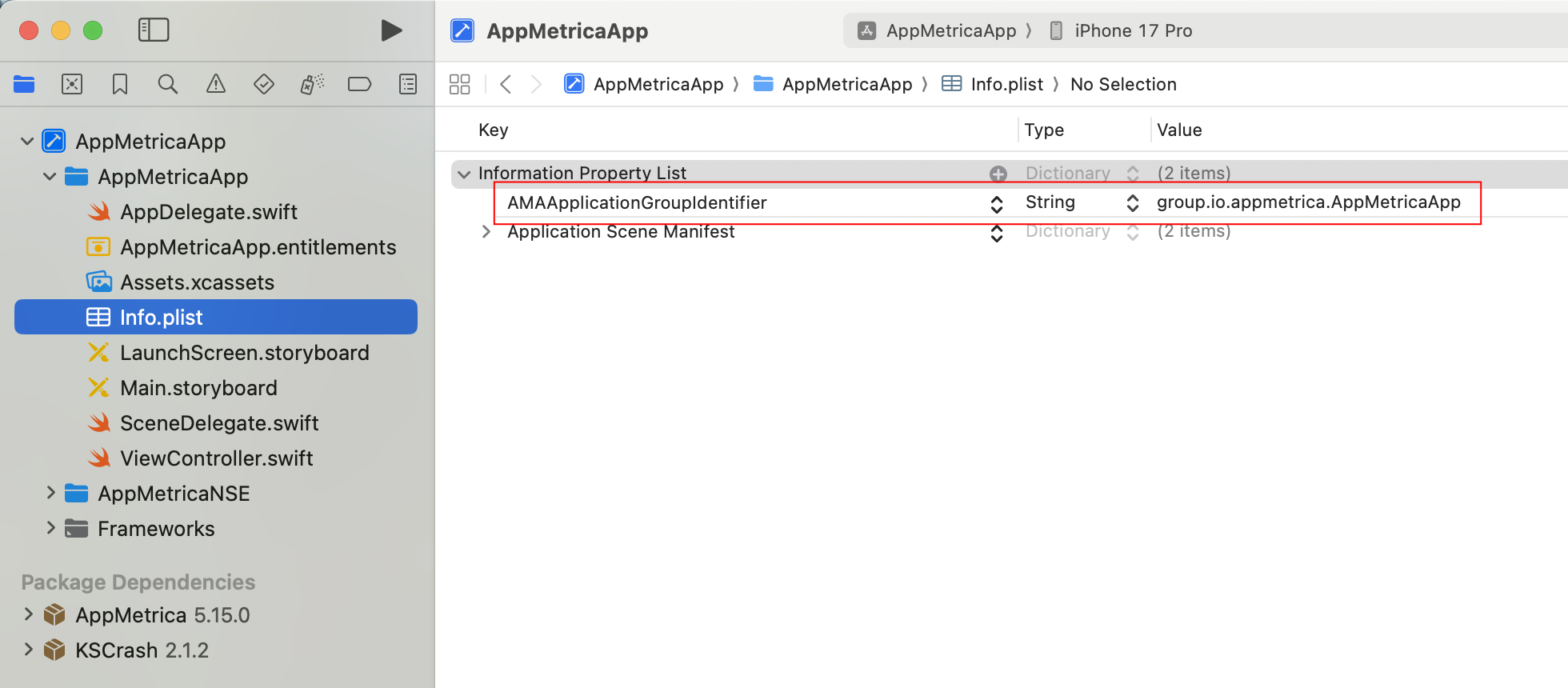Open the Breakpoint navigator
Viewport: 1568px width, 688px height.
(359, 84)
